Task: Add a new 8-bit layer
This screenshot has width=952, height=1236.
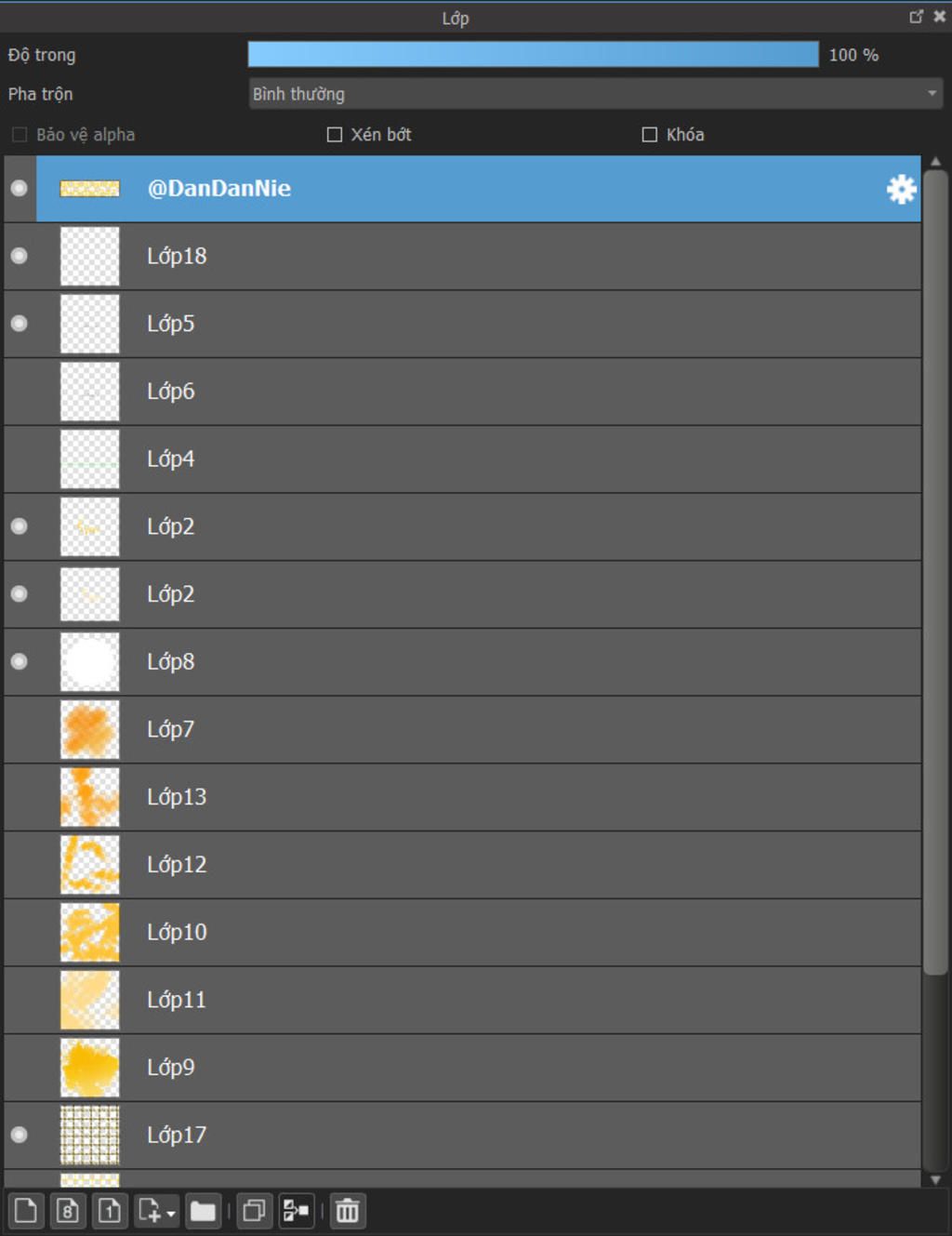Action: coord(68,1211)
